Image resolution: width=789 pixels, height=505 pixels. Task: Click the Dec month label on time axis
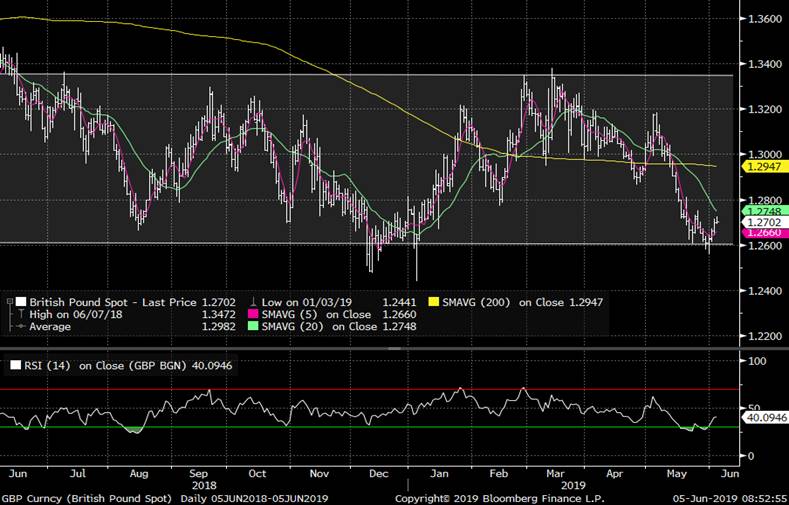tap(378, 473)
